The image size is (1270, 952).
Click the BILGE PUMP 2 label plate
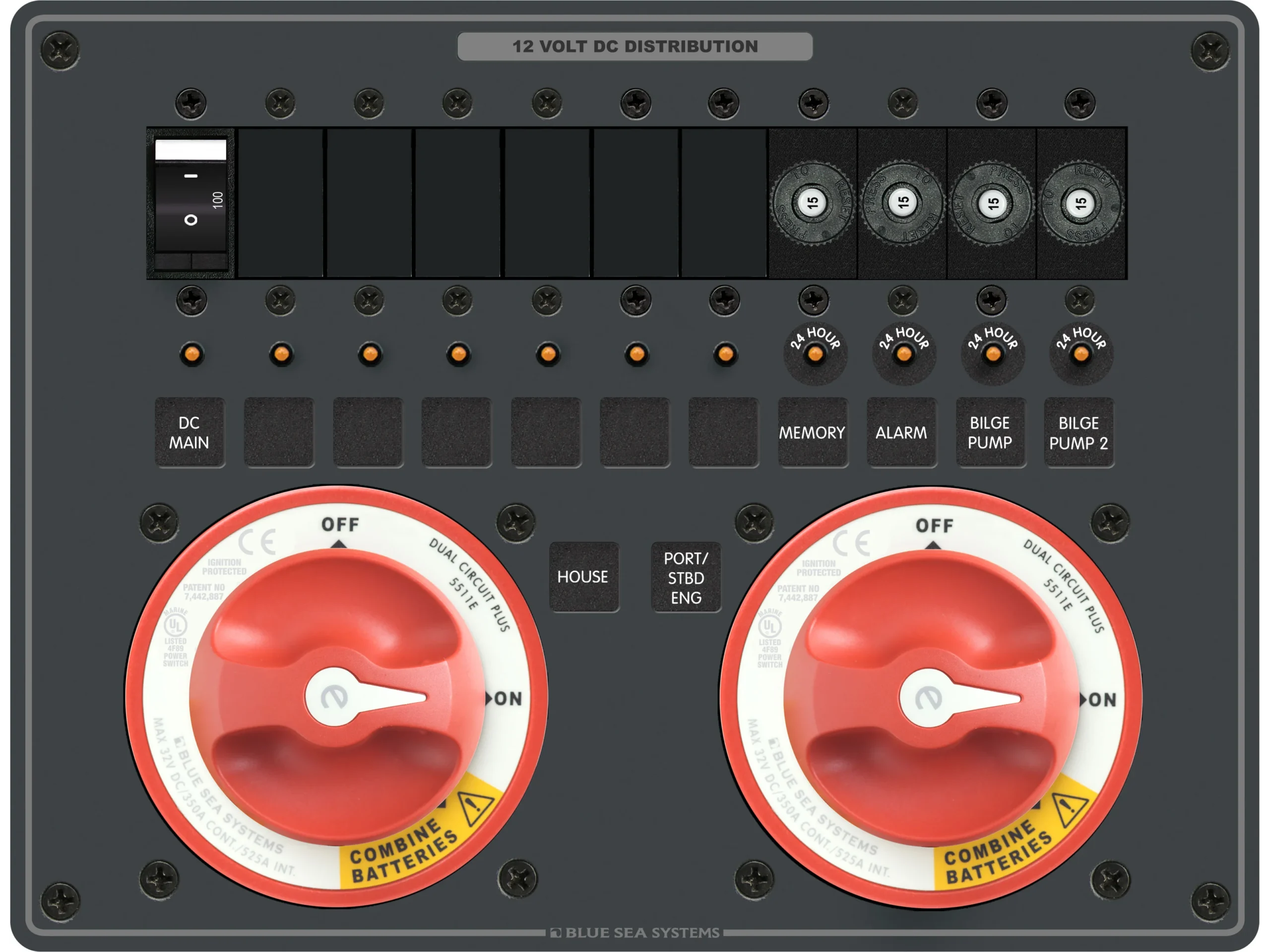(x=1079, y=432)
